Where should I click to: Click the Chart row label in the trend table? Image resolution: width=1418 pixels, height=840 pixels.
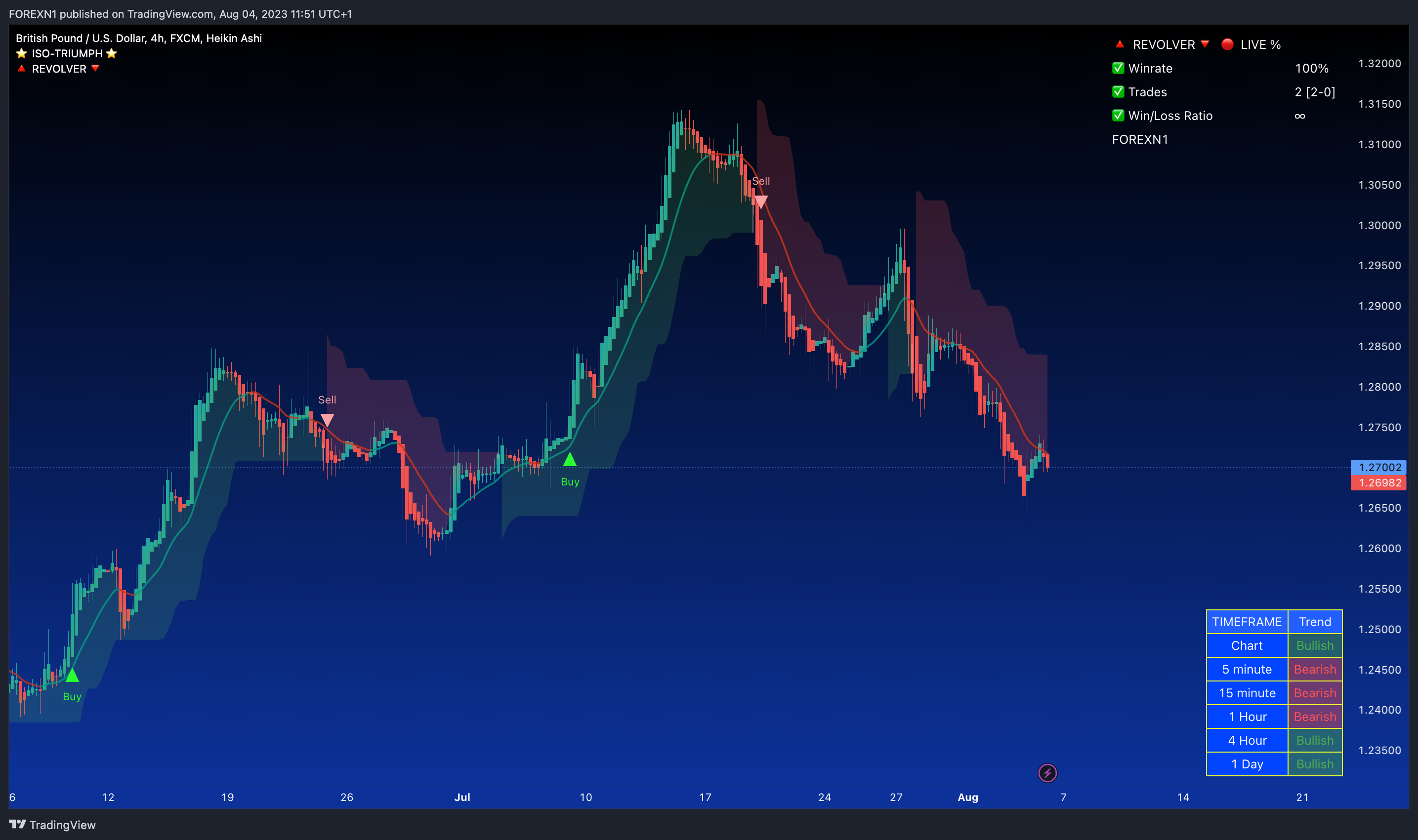point(1247,645)
